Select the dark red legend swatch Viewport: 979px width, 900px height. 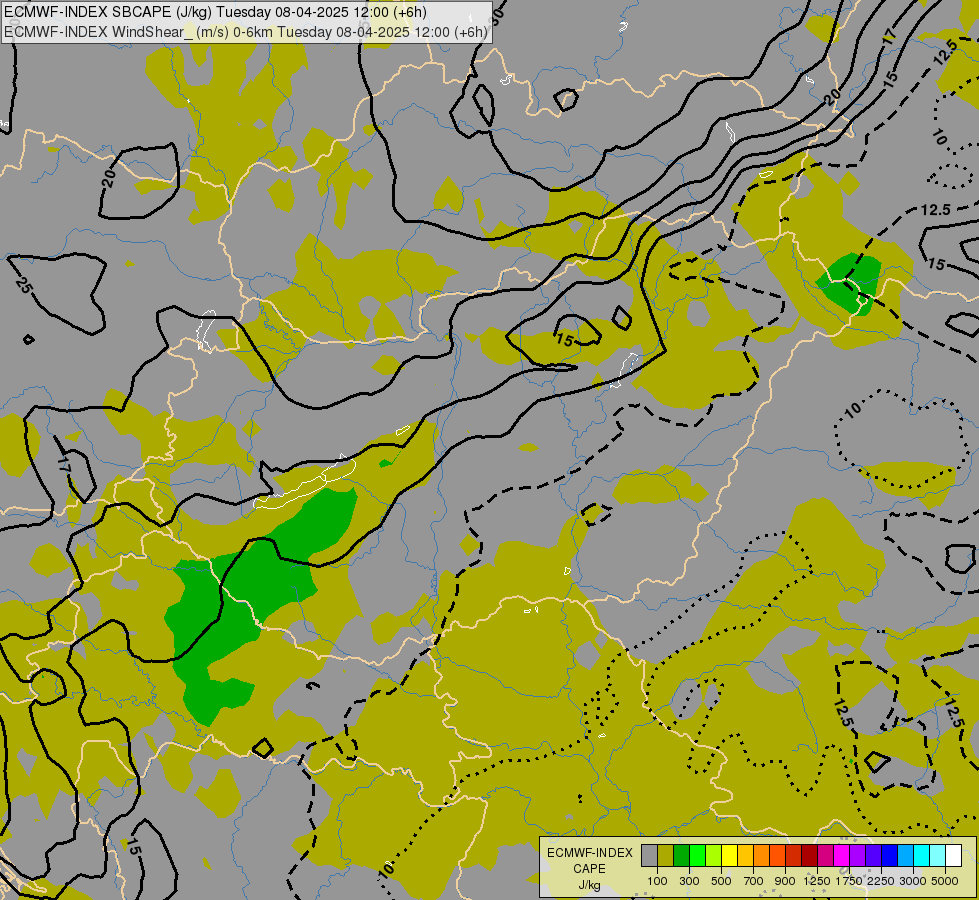pyautogui.click(x=809, y=856)
